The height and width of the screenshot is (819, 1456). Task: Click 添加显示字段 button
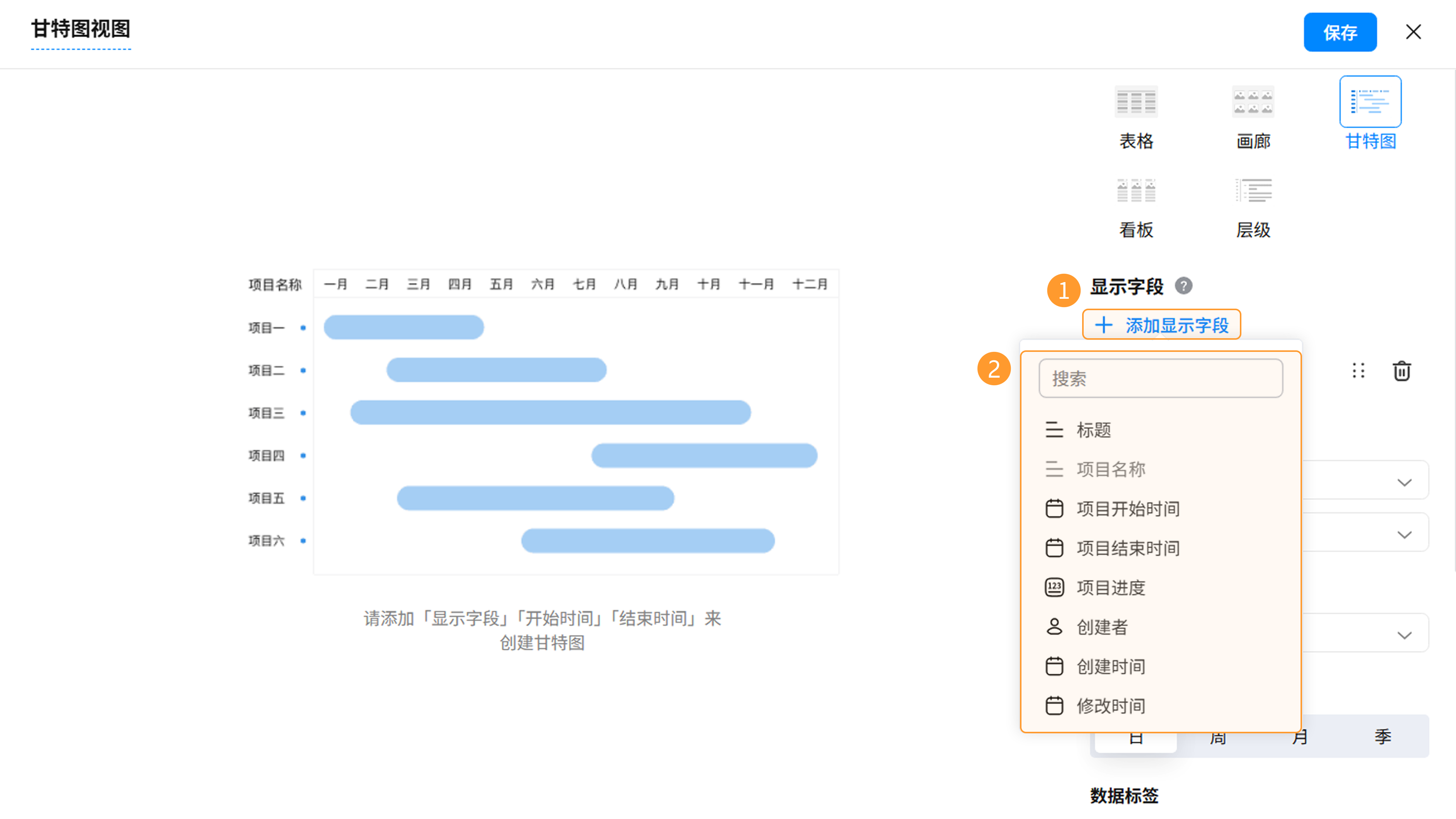pos(1161,325)
